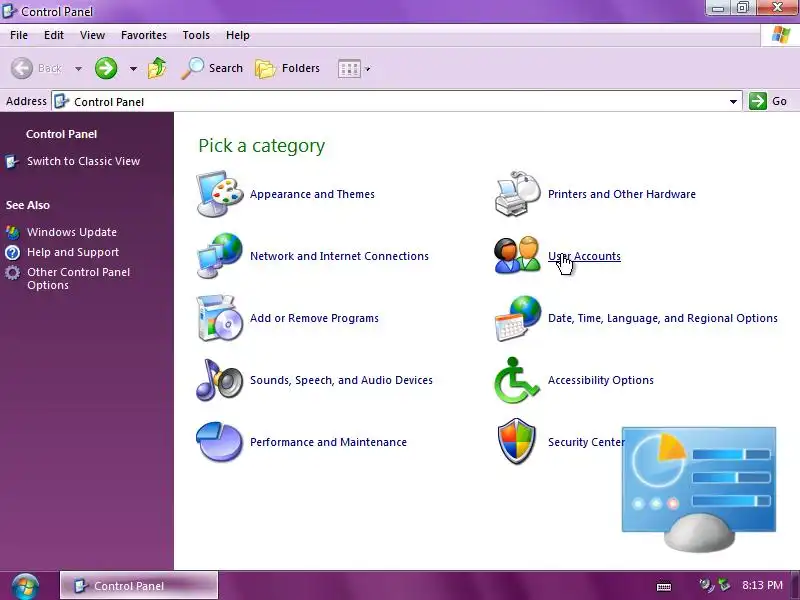This screenshot has width=800, height=600.
Task: Click Windows Update link in See Also
Action: 72,232
